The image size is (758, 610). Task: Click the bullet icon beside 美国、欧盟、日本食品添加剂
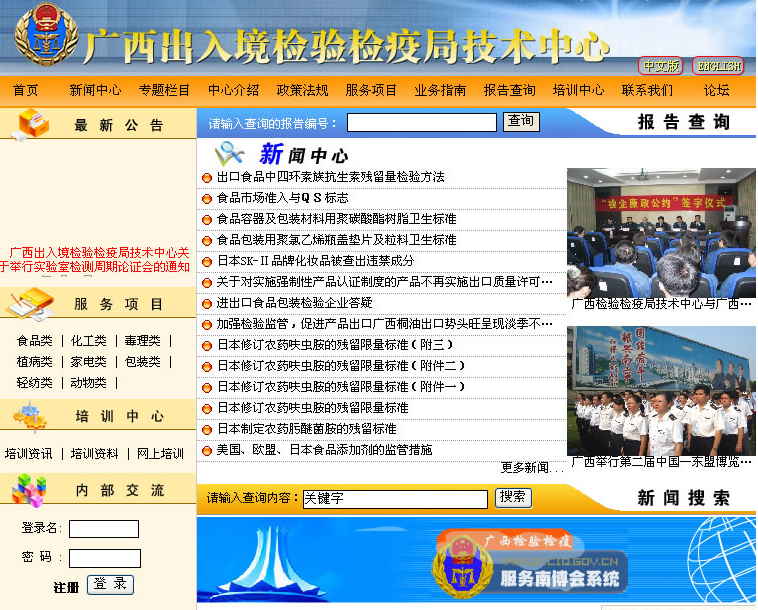pos(207,451)
